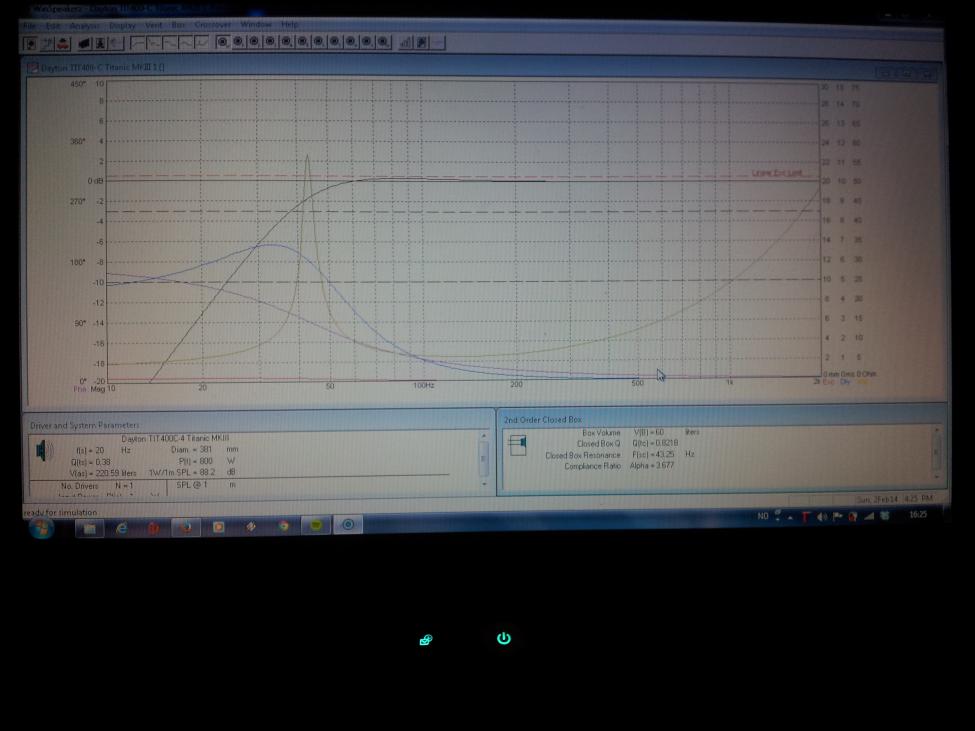The width and height of the screenshot is (975, 731).
Task: Open the Box menu
Action: [178, 25]
